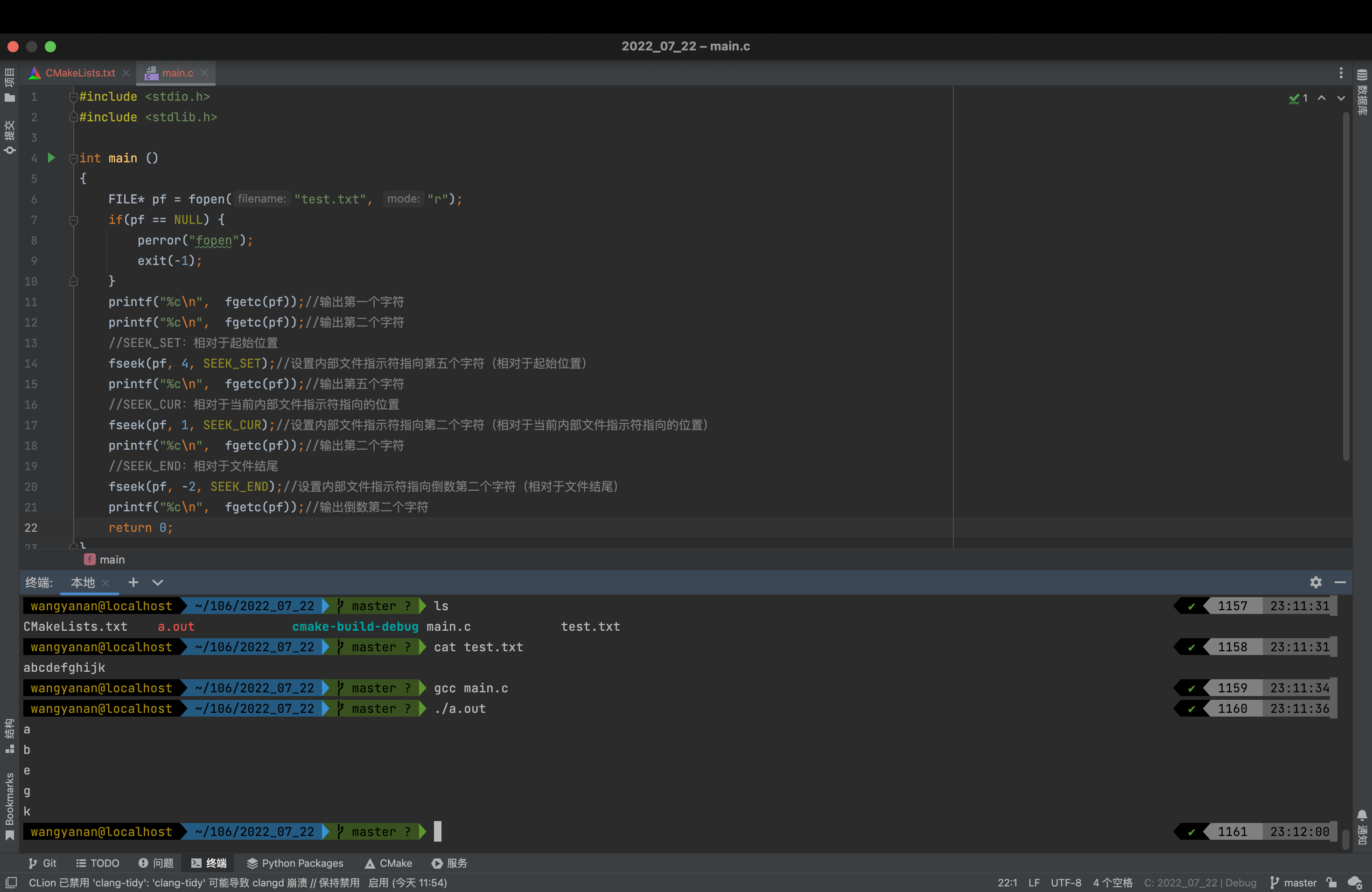The image size is (1372, 892).
Task: Open terminal settings gear
Action: point(1315,582)
